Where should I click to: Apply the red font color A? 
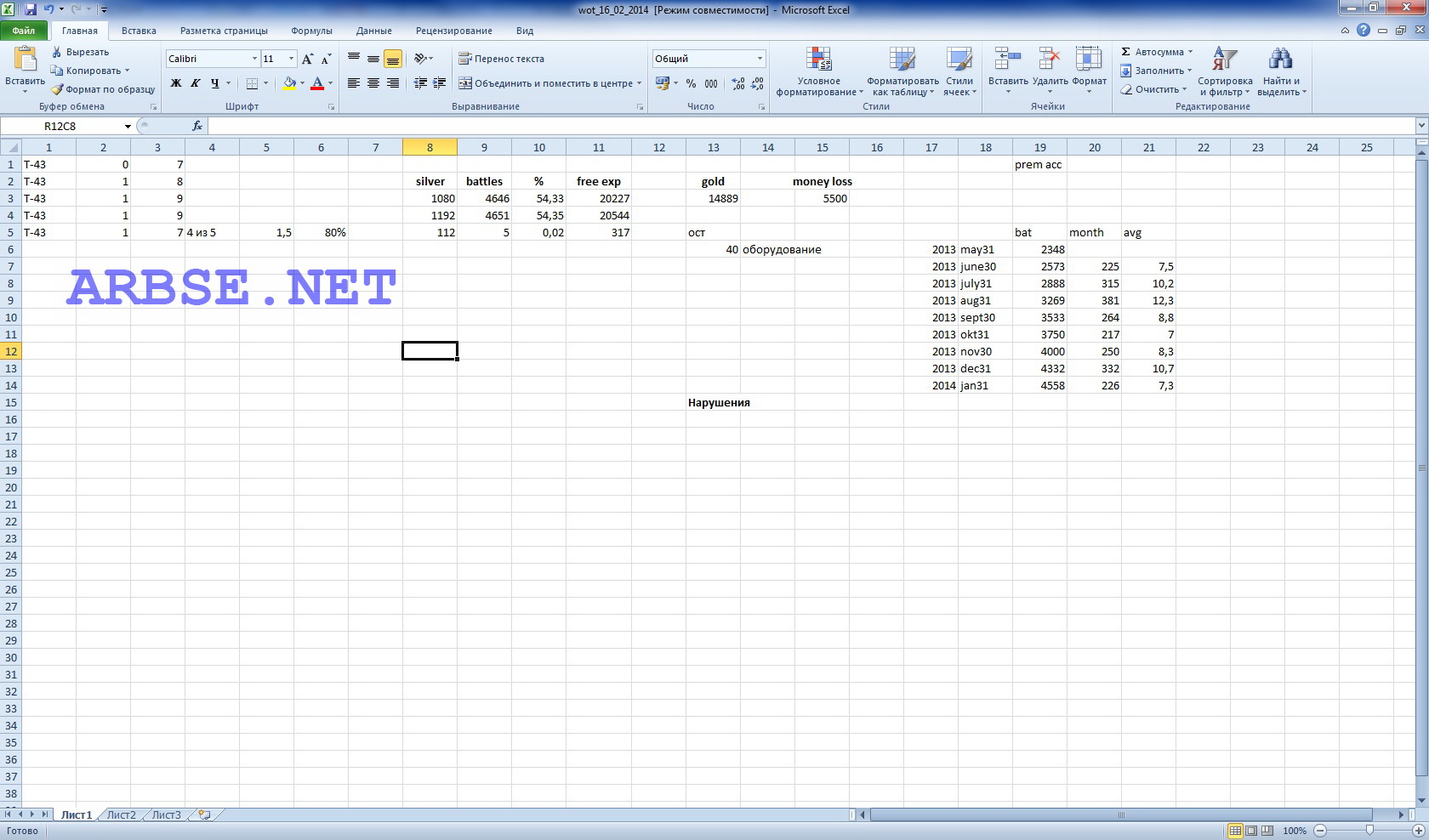(317, 83)
